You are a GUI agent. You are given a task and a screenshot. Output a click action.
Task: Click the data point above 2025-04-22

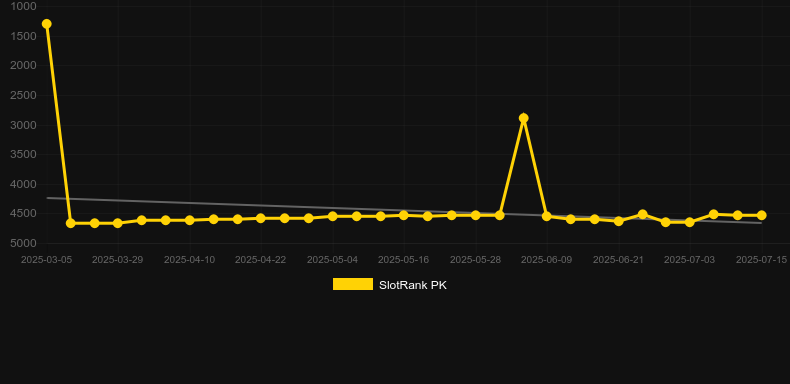(260, 218)
